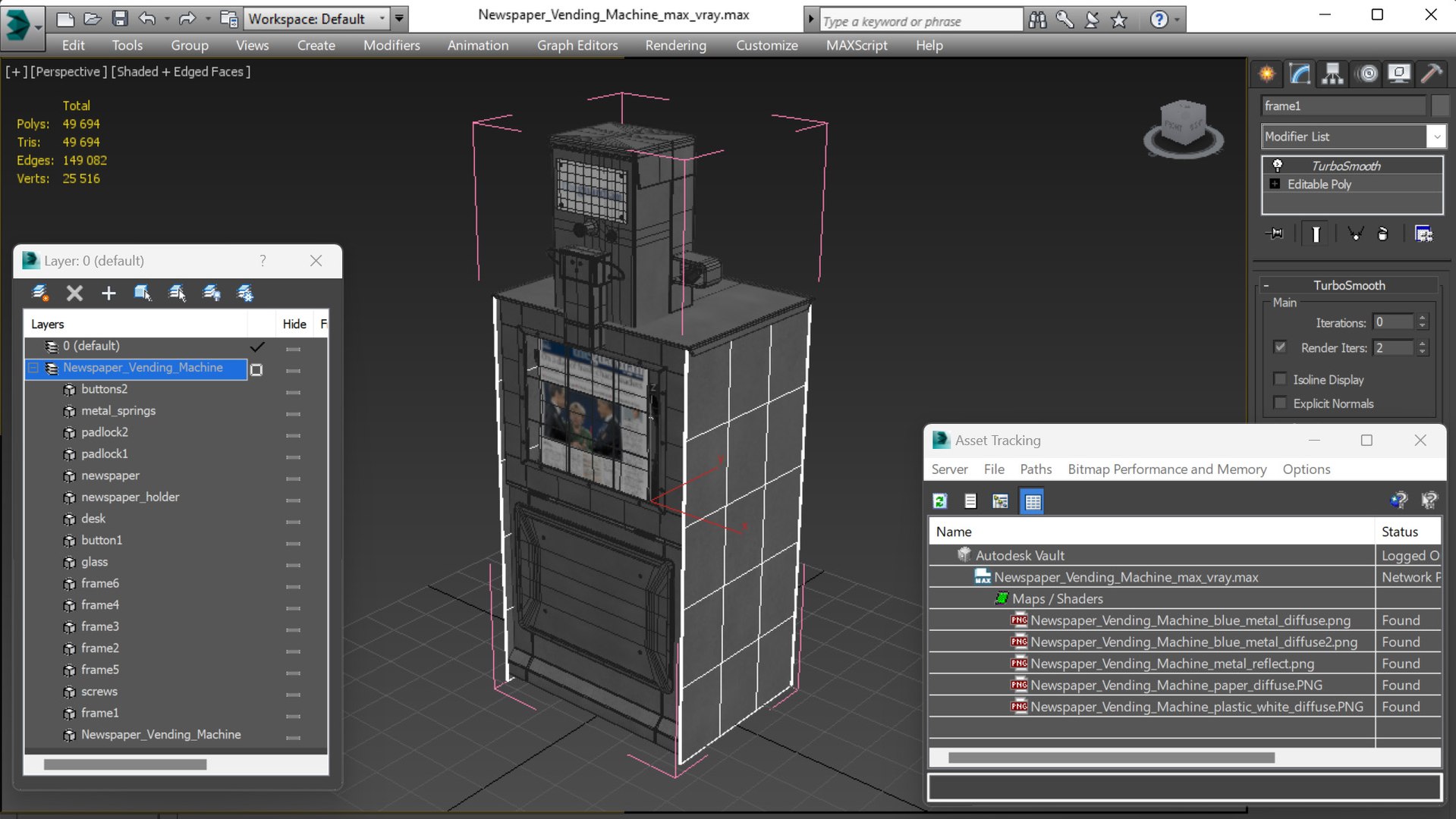Open the Graph Editors menu

tap(577, 45)
